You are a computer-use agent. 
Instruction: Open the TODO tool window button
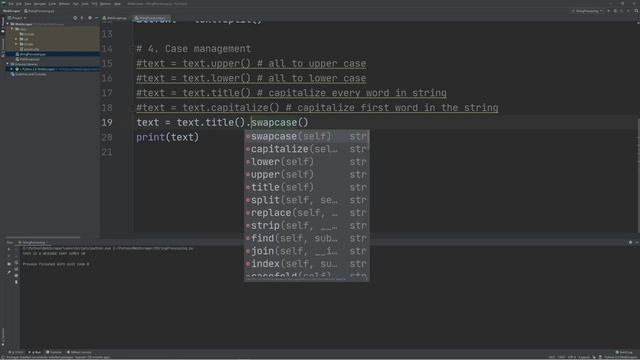pos(17,352)
